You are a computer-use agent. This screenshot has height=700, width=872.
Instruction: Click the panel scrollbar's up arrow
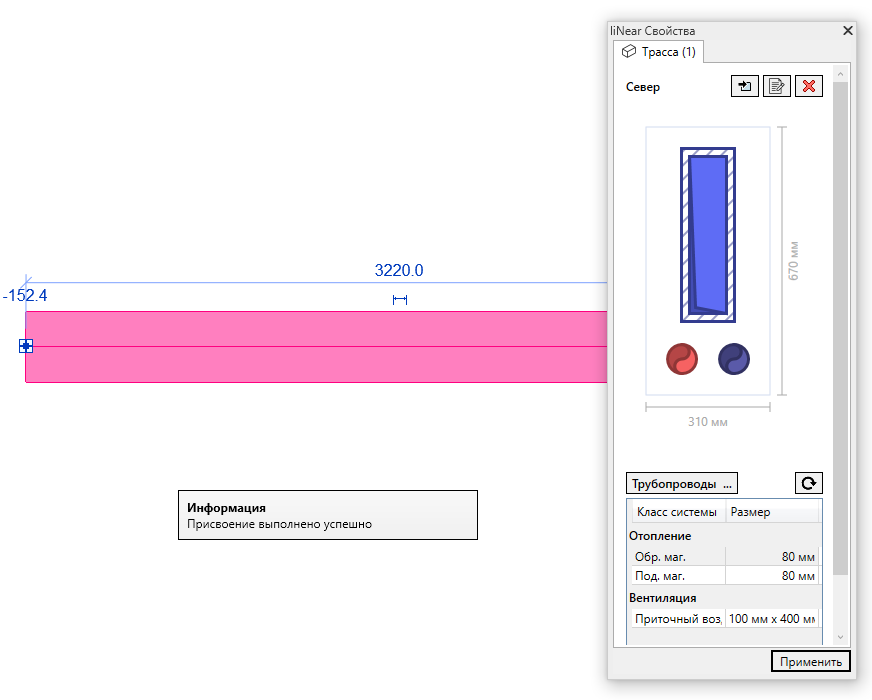click(840, 73)
